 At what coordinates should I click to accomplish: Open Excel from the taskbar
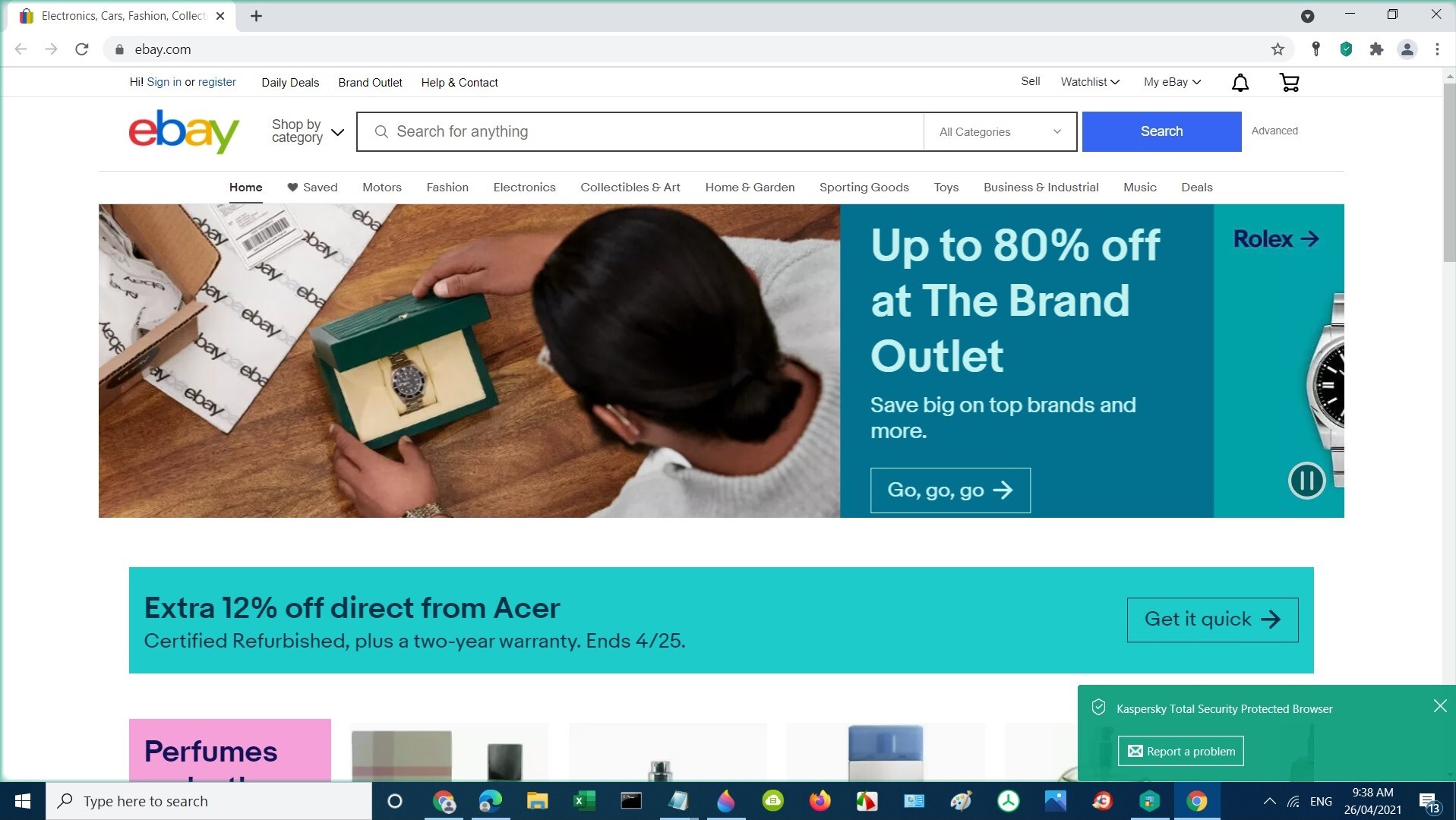(584, 801)
